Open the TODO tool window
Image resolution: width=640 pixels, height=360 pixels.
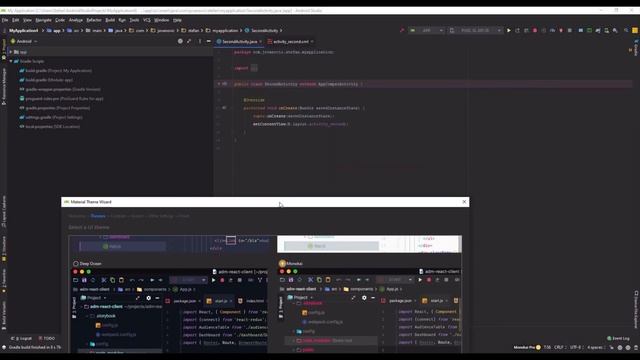click(47, 338)
